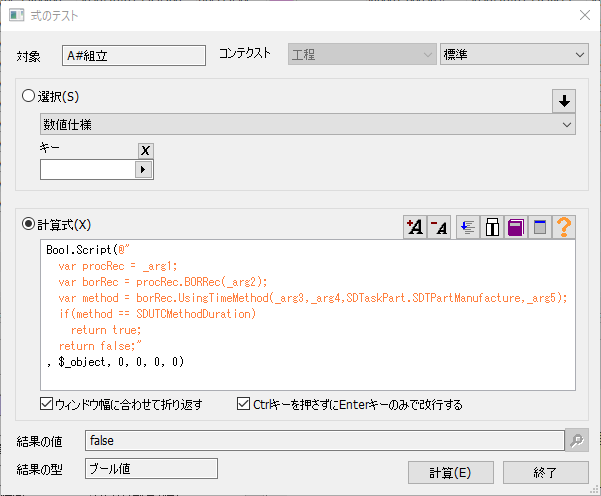Click the magnifier icon beside result value
The height and width of the screenshot is (496, 601).
click(577, 440)
